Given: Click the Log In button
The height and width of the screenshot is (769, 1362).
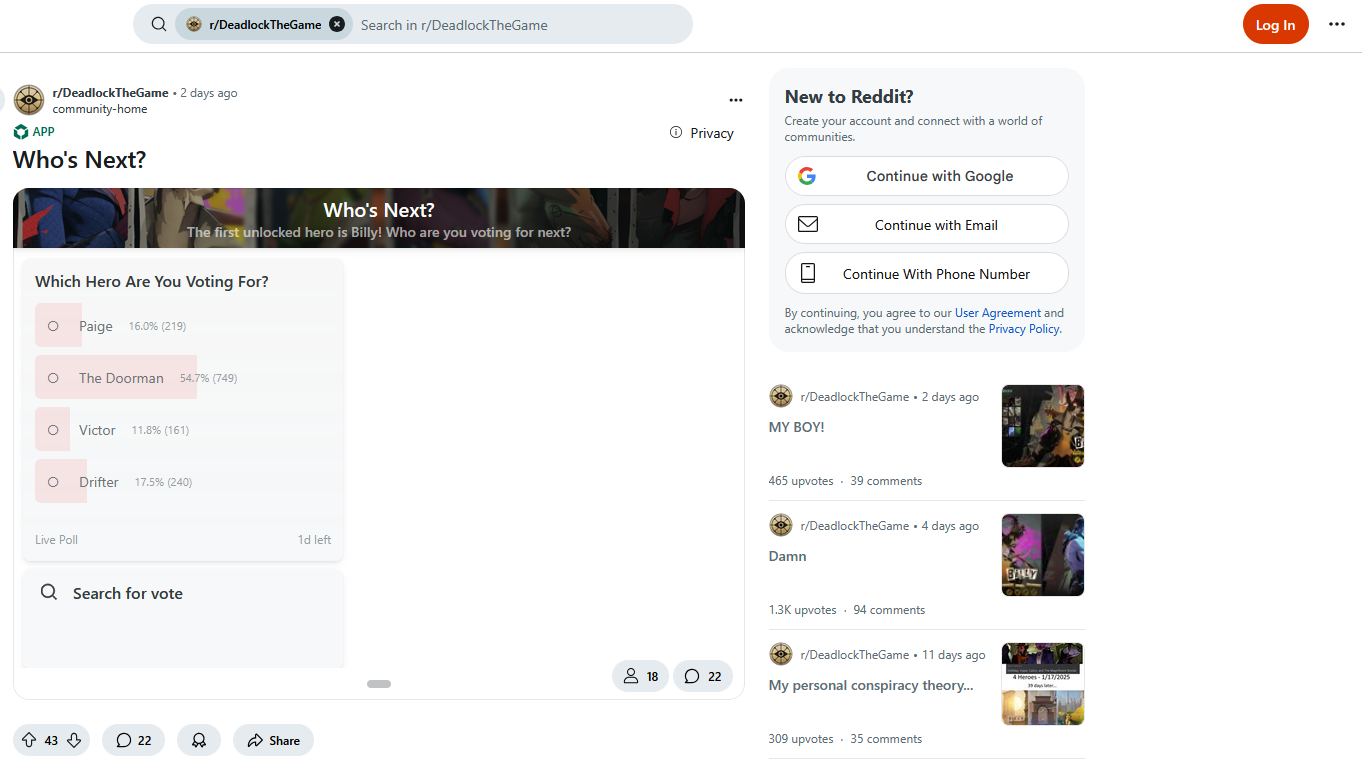Looking at the screenshot, I should [x=1275, y=25].
